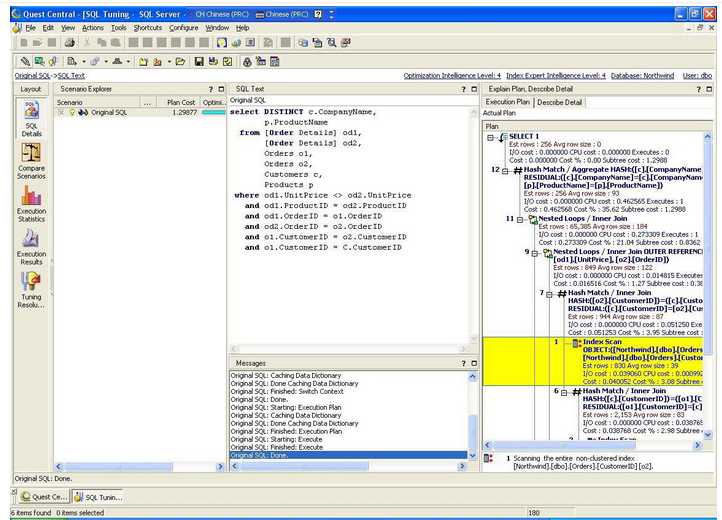Open Tuning Resolution in the Layout sidebar
Viewport: 722px width, 520px height.
click(x=31, y=290)
